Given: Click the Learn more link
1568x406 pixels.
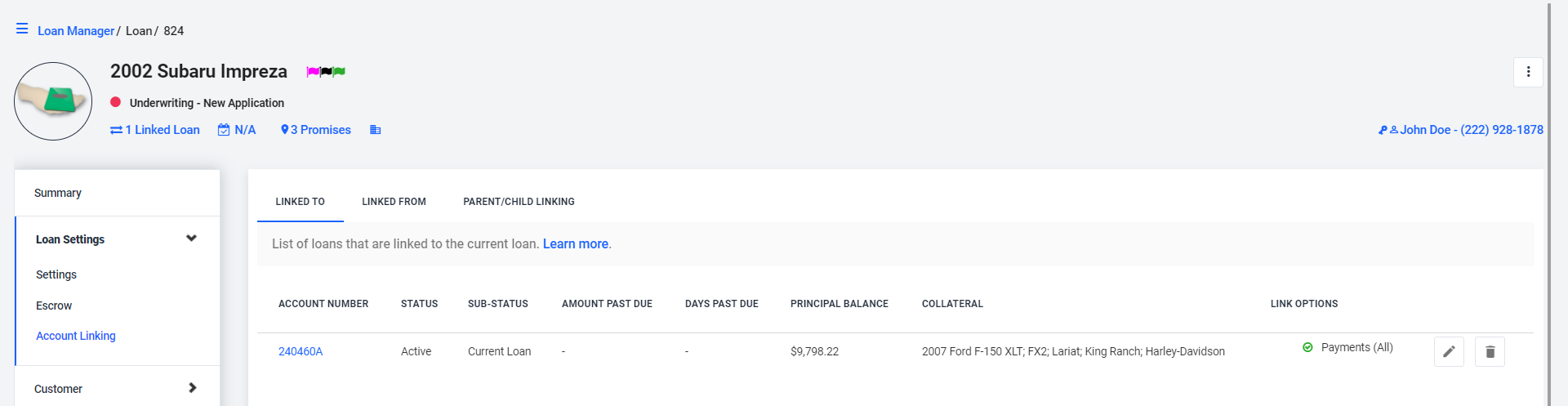Looking at the screenshot, I should (x=576, y=244).
